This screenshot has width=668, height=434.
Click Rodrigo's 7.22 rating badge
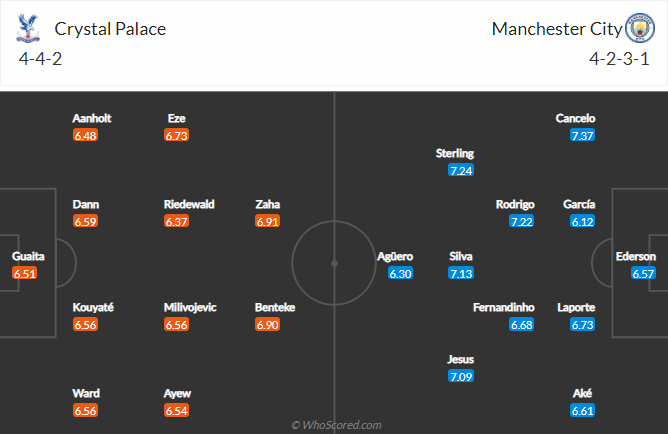point(521,221)
